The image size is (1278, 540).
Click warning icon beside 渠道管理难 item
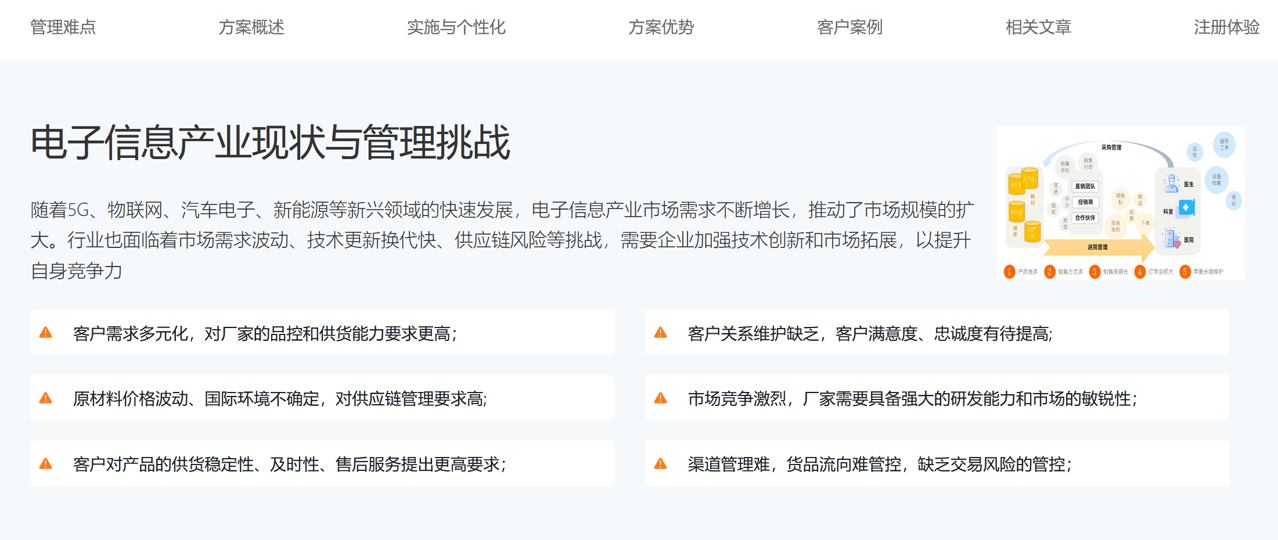(660, 464)
